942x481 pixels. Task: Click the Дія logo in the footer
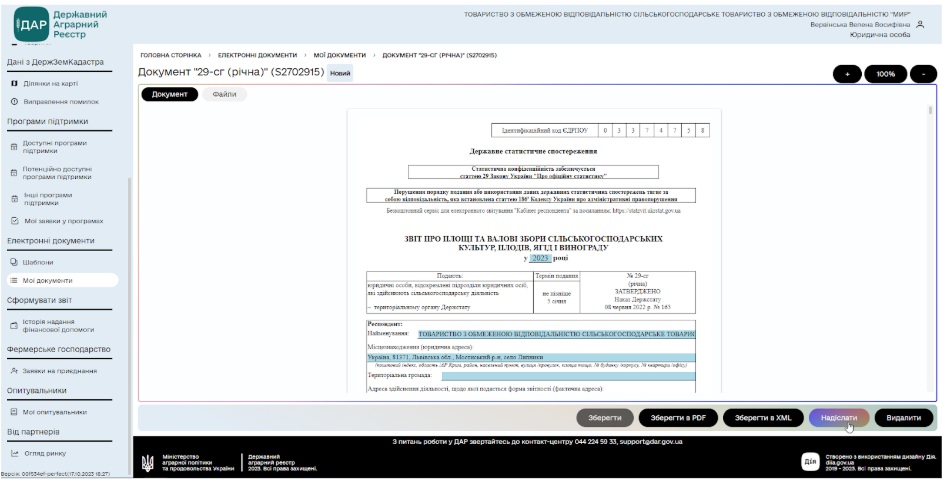click(810, 461)
